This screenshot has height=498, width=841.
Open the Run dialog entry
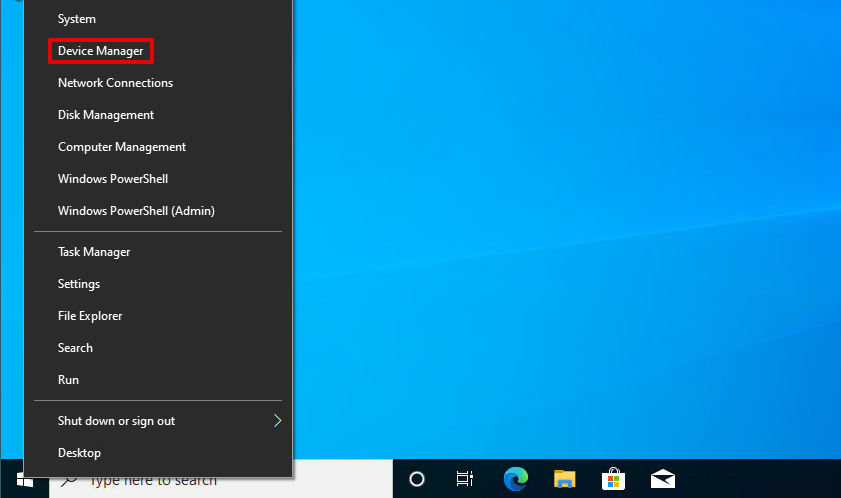pos(158,380)
